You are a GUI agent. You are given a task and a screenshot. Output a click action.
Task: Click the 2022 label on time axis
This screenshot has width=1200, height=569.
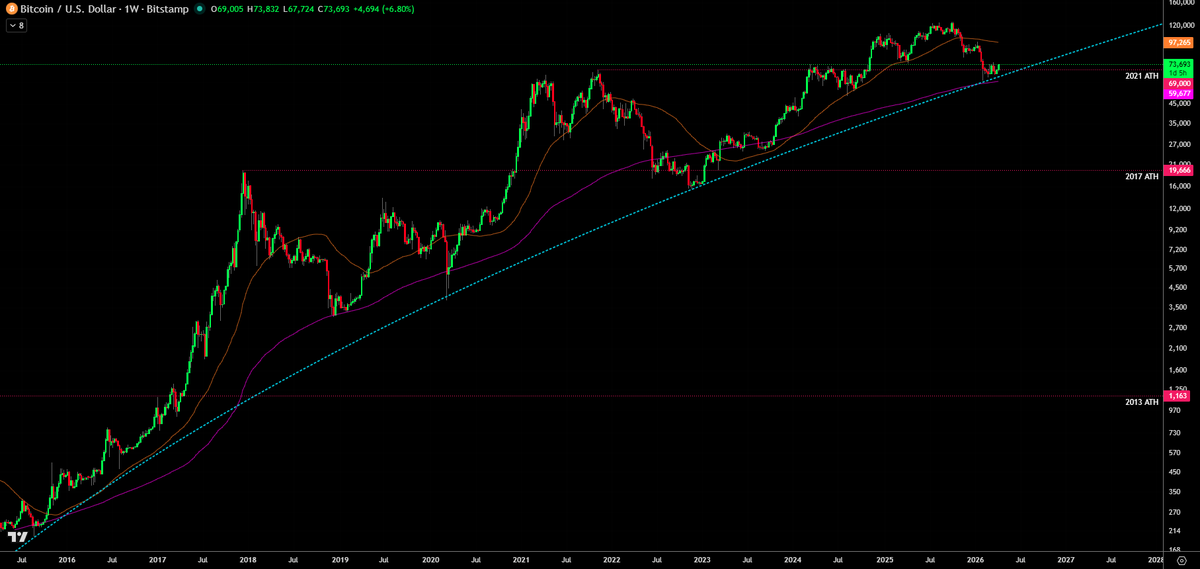pyautogui.click(x=612, y=561)
